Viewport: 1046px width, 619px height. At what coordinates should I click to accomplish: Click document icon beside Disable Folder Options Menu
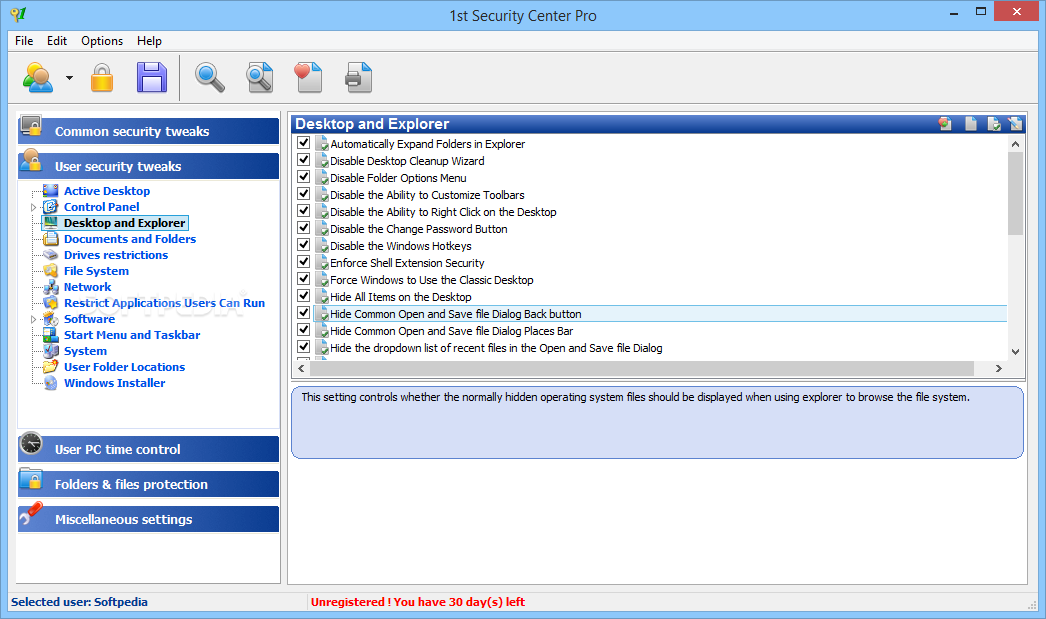[x=322, y=178]
